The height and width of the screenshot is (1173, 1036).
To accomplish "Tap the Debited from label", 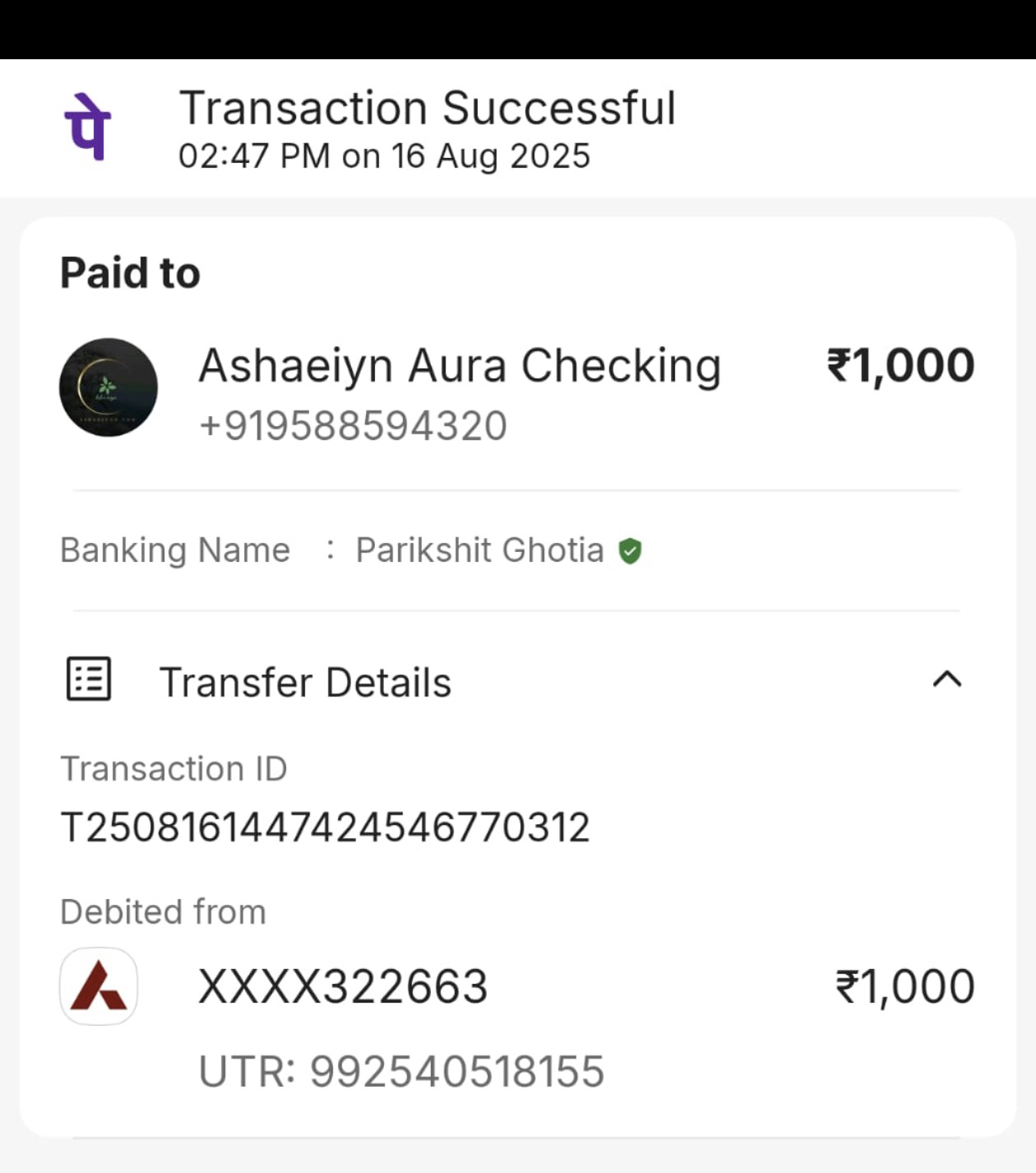I will (163, 912).
